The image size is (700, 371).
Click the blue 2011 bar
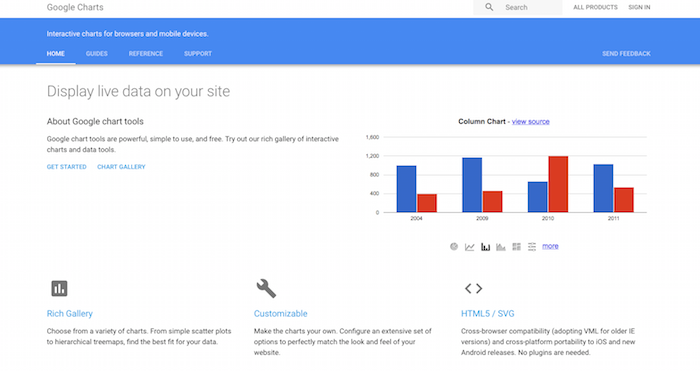tap(603, 188)
